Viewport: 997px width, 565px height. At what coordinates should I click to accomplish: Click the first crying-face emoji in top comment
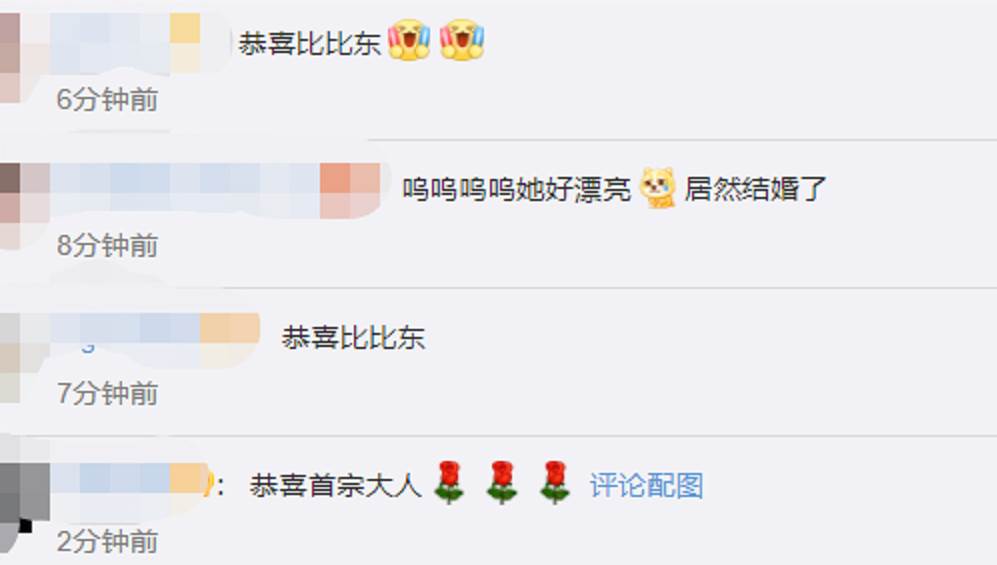pos(409,41)
